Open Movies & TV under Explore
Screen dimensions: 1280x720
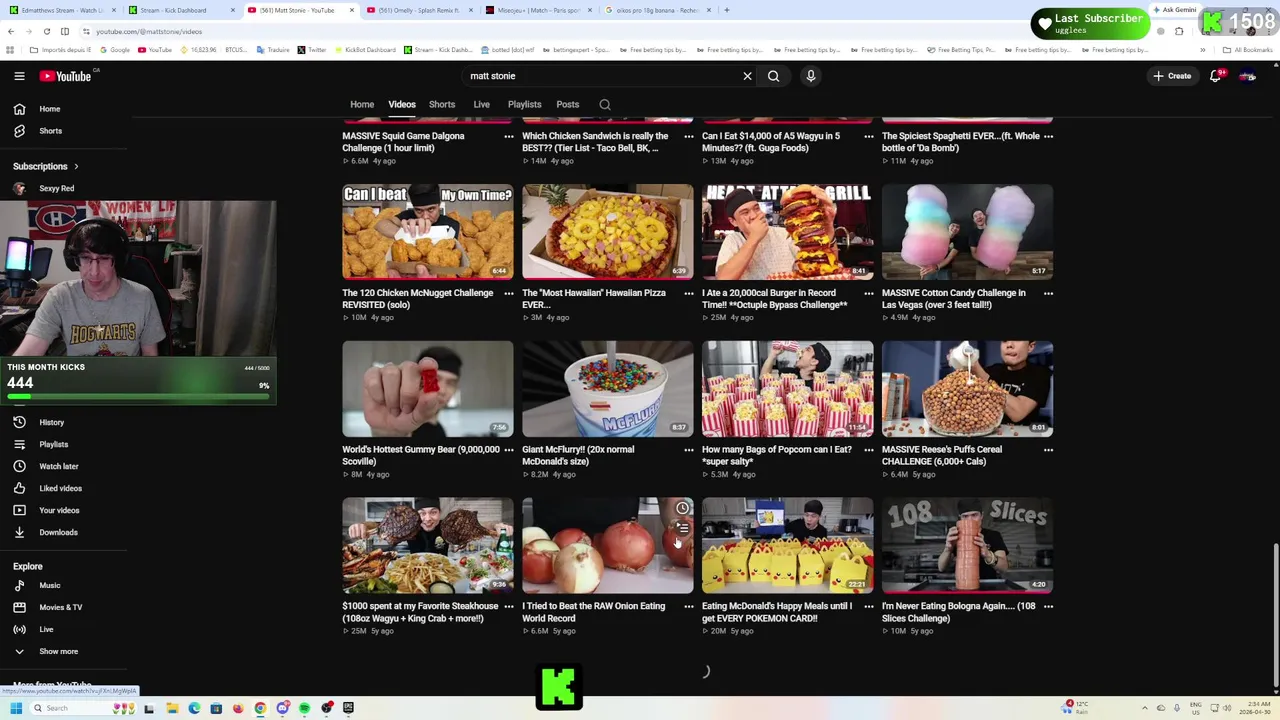click(63, 607)
